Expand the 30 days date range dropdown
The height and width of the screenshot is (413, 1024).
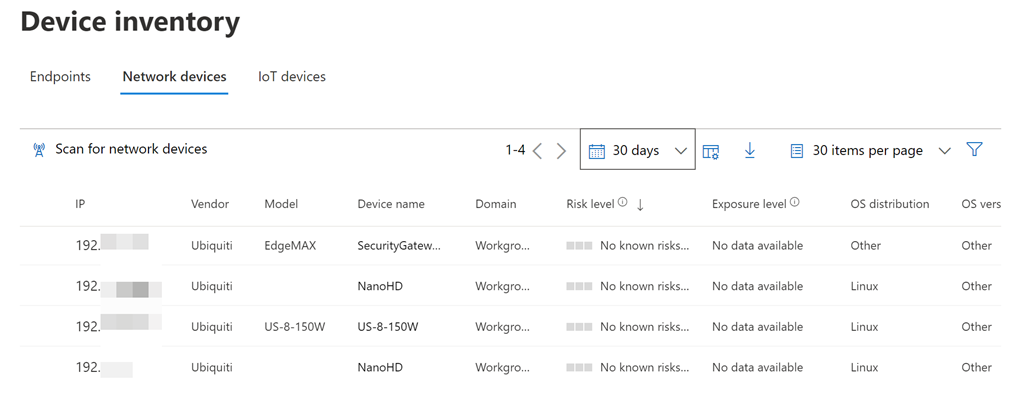638,150
